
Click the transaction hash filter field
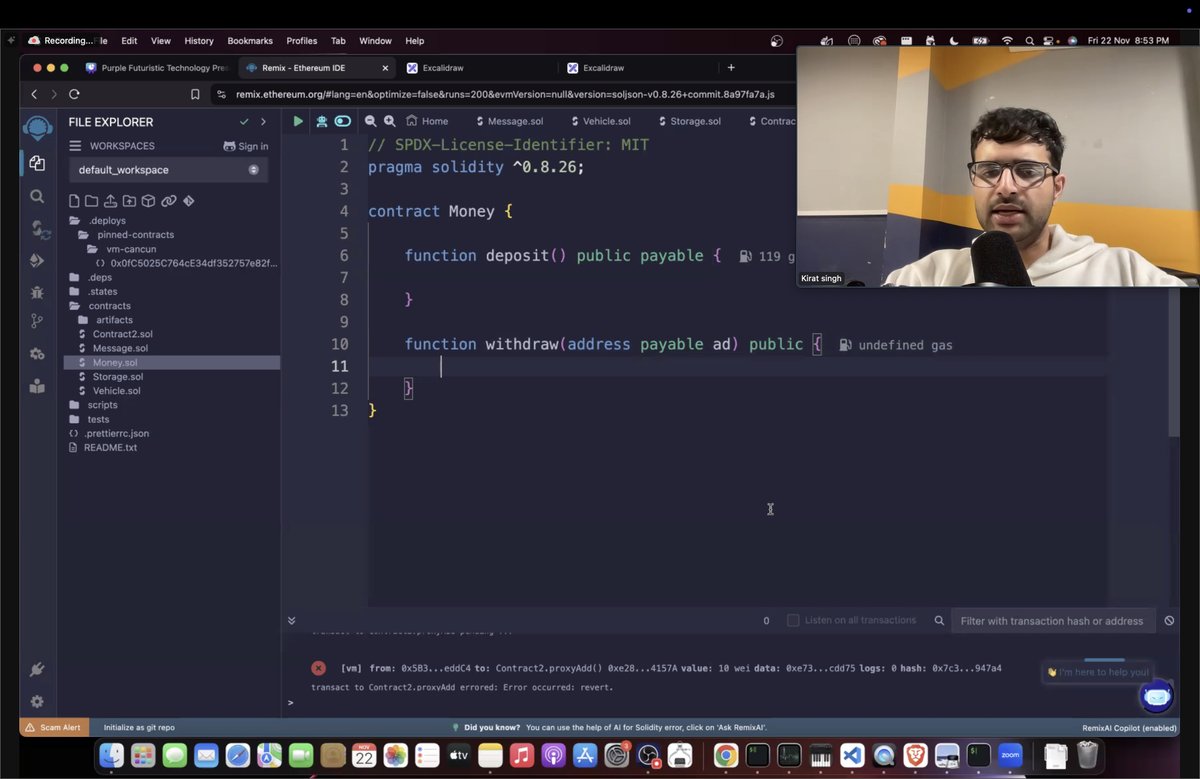coord(1052,620)
